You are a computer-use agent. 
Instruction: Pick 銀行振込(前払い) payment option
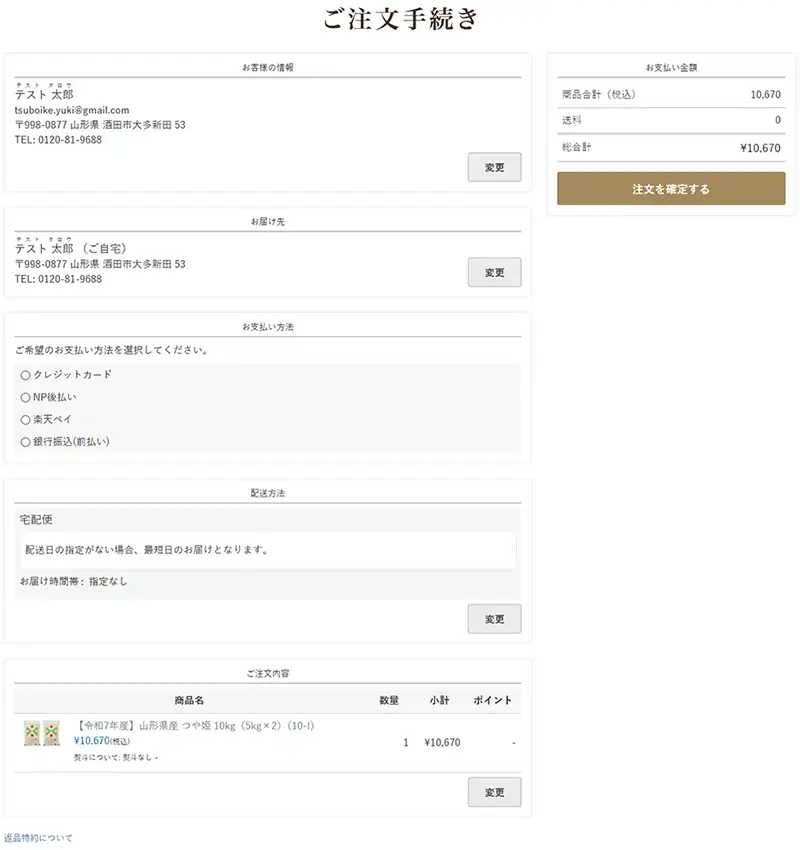tap(26, 441)
